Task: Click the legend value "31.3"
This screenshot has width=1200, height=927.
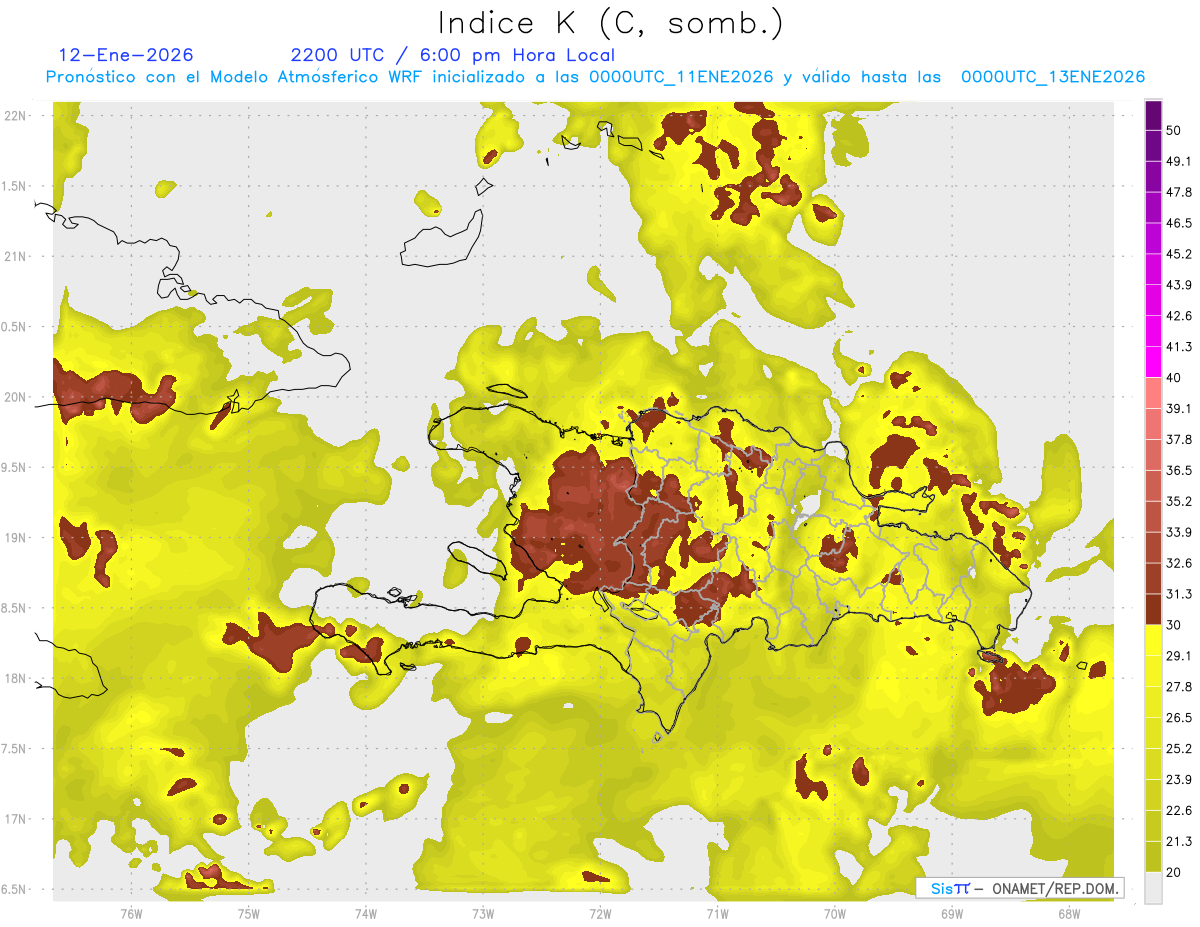Action: (x=1179, y=594)
